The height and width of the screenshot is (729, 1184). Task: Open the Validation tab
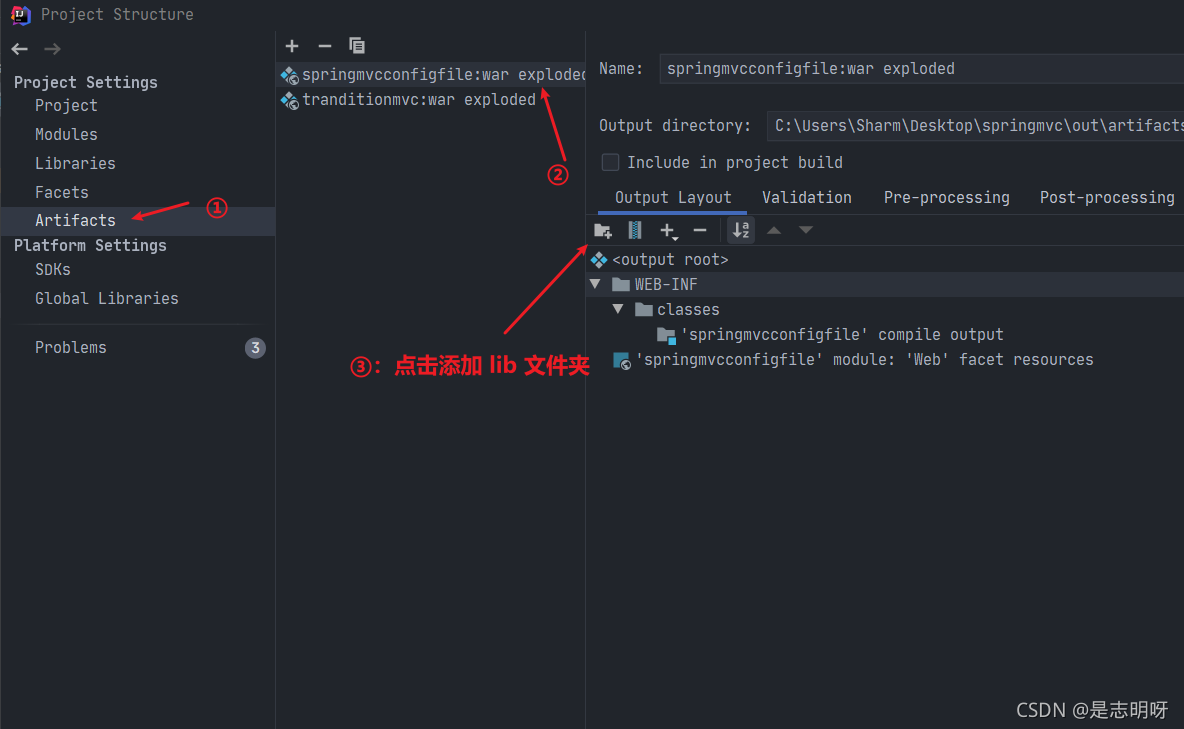806,198
